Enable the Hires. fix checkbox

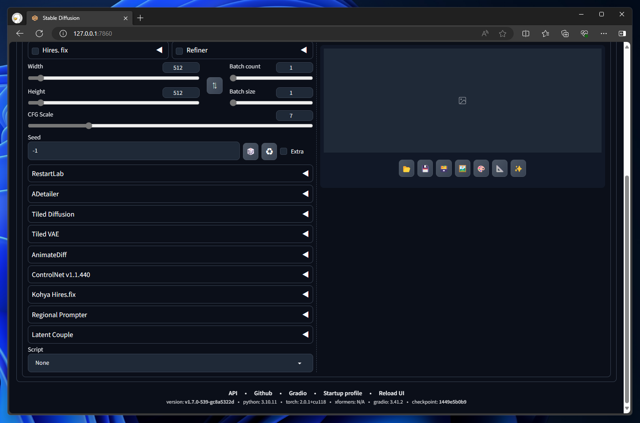tap(35, 51)
